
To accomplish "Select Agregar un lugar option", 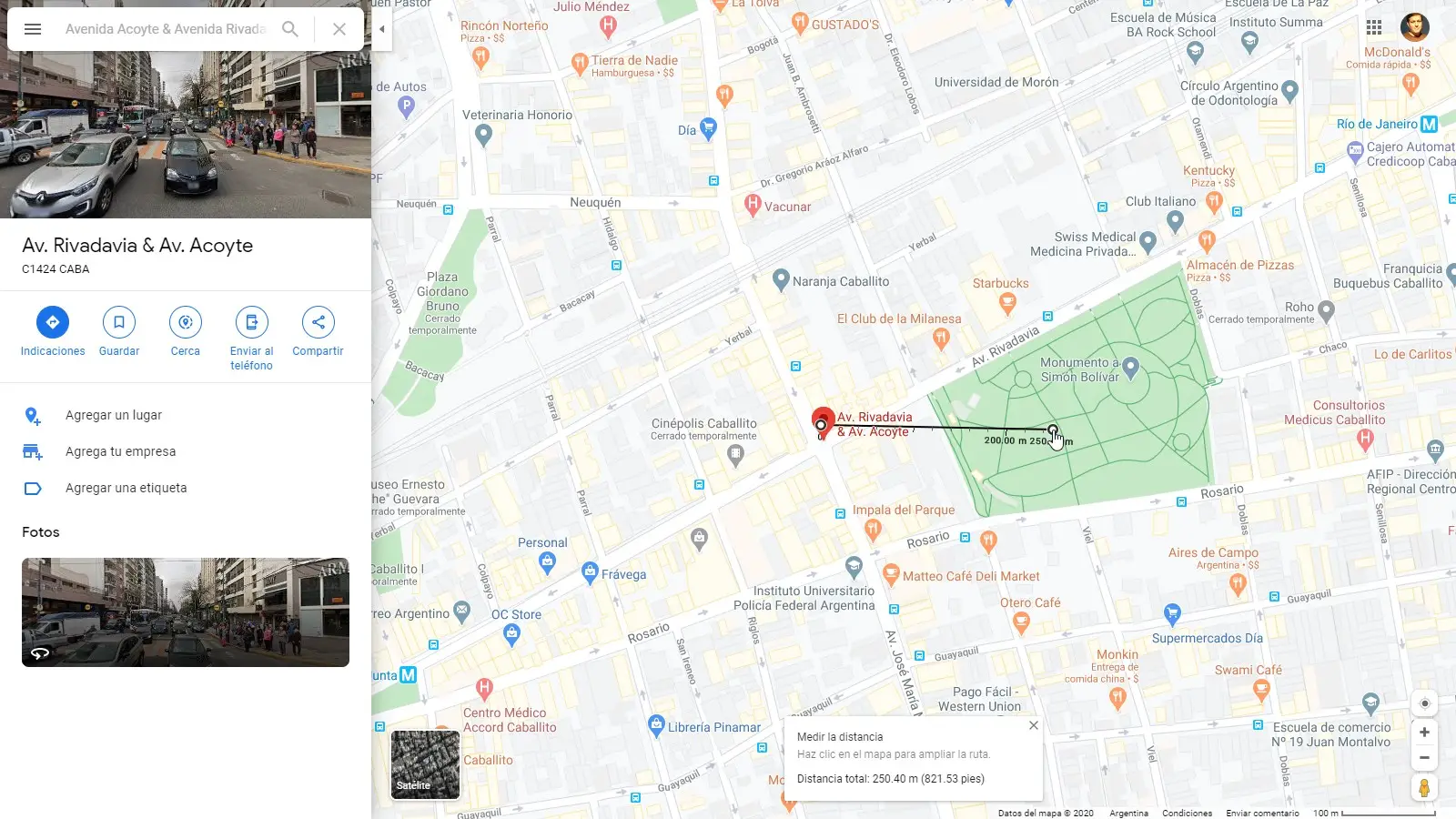I will pos(186,415).
